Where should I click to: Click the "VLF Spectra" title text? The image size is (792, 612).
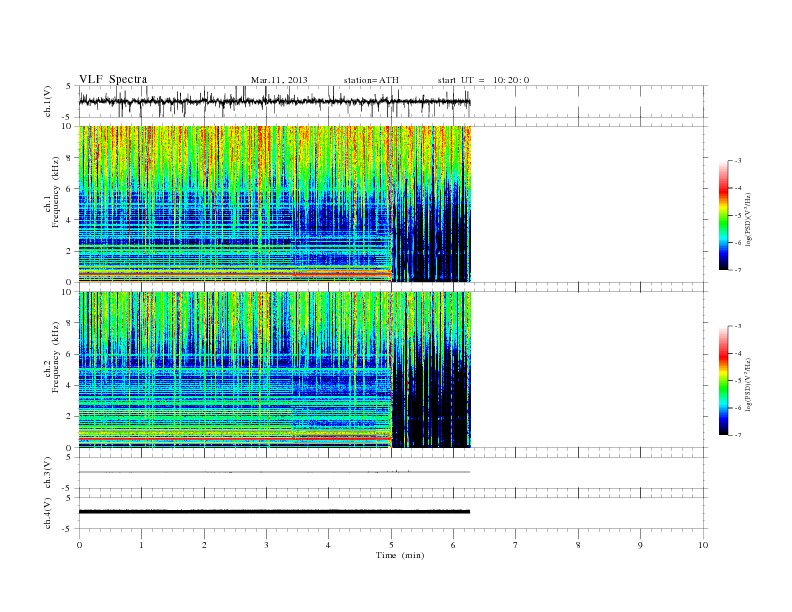pyautogui.click(x=113, y=79)
